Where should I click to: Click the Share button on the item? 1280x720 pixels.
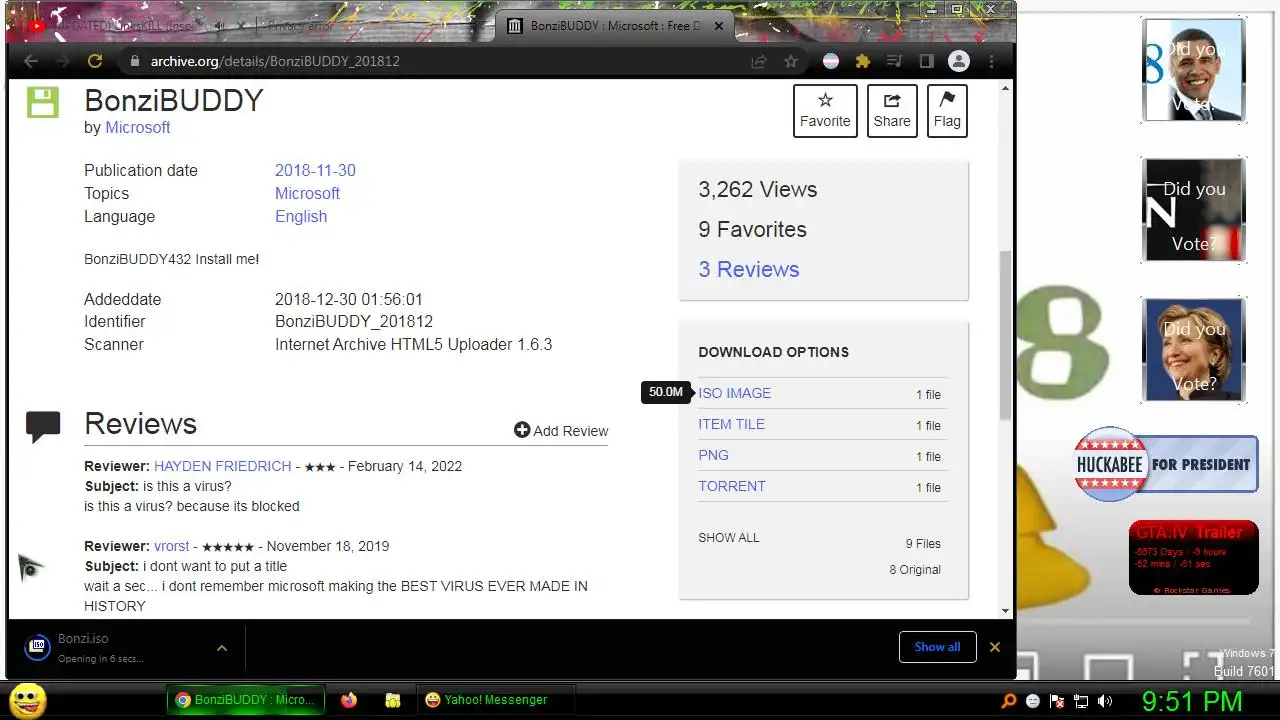(x=892, y=110)
